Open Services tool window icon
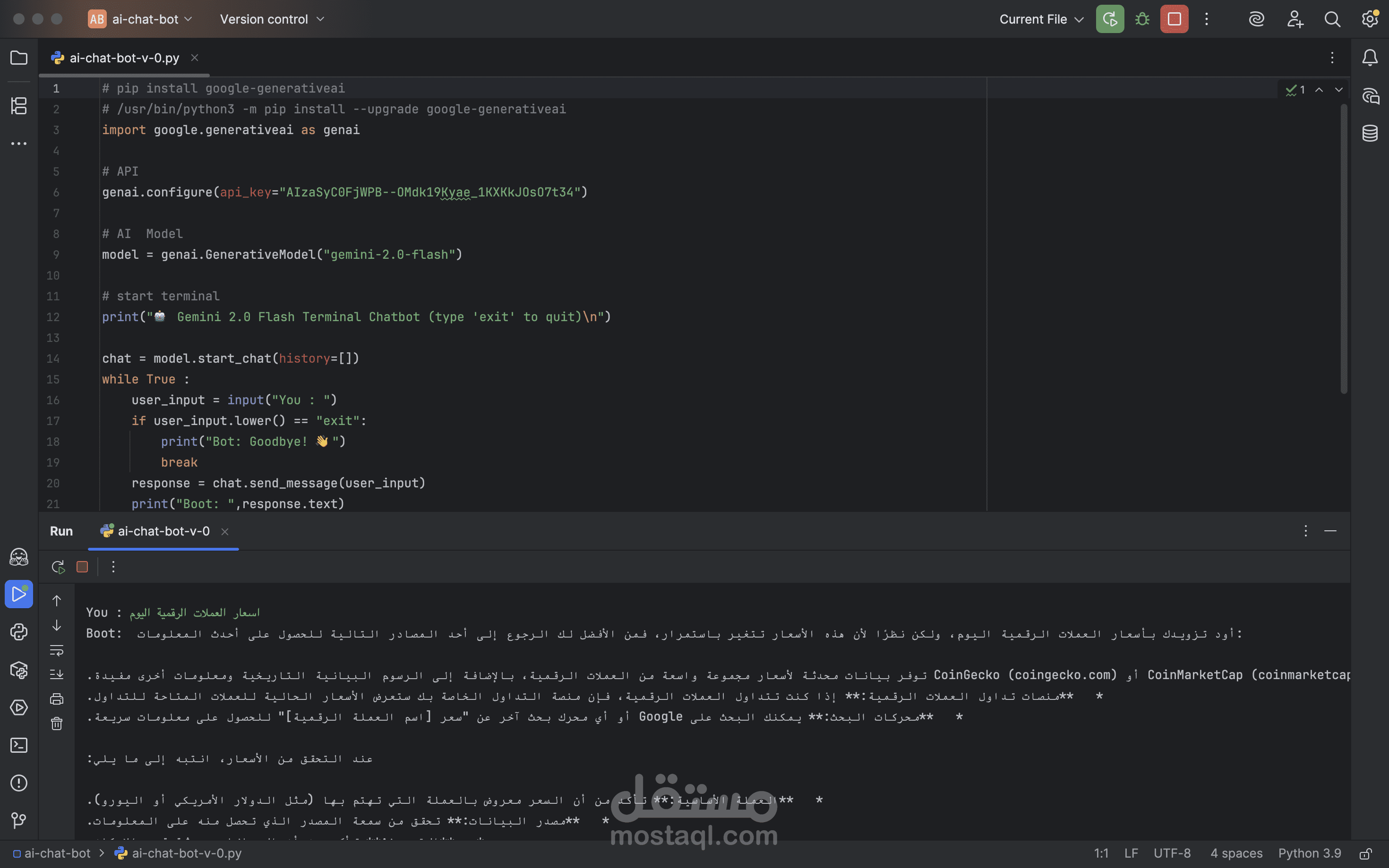Image resolution: width=1389 pixels, height=868 pixels. click(x=19, y=707)
